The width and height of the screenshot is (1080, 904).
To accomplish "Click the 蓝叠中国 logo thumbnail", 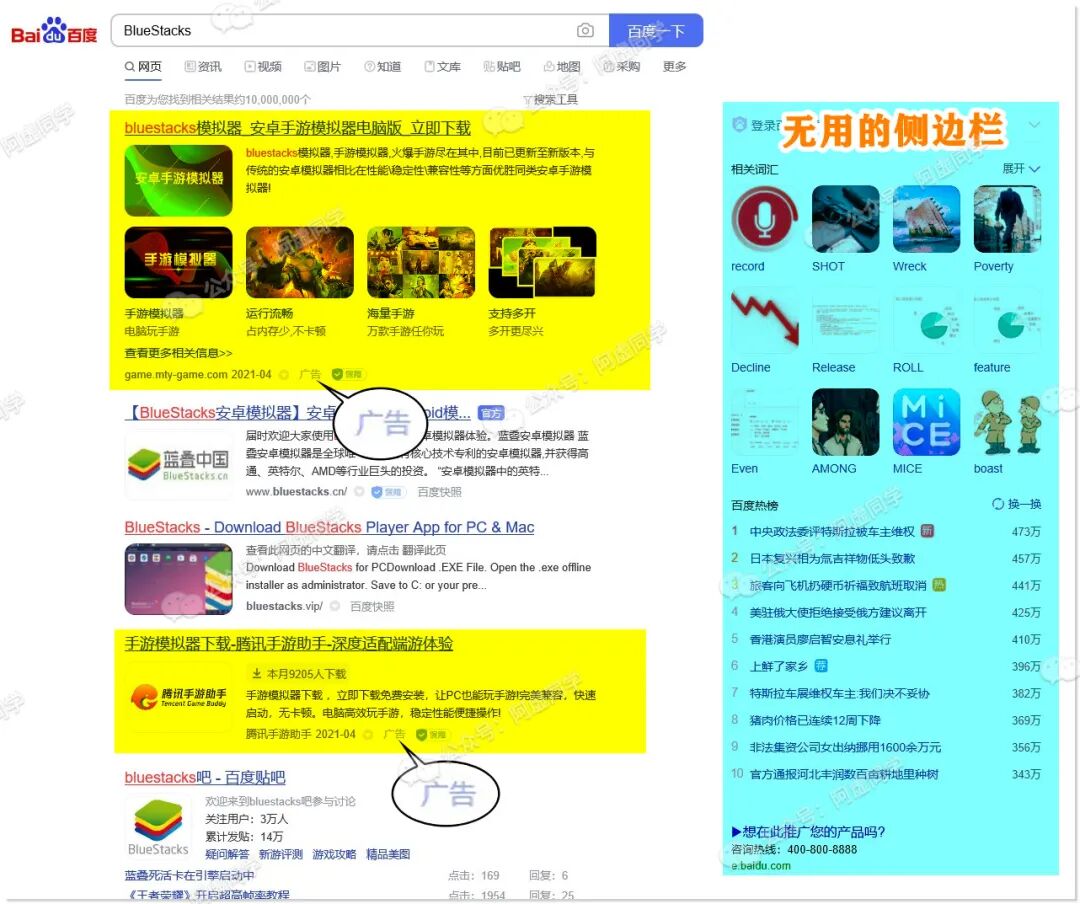I will point(178,465).
